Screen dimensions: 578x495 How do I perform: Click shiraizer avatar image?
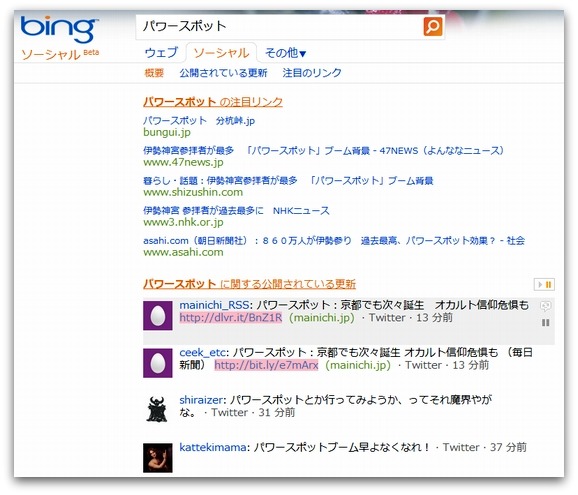[x=157, y=409]
